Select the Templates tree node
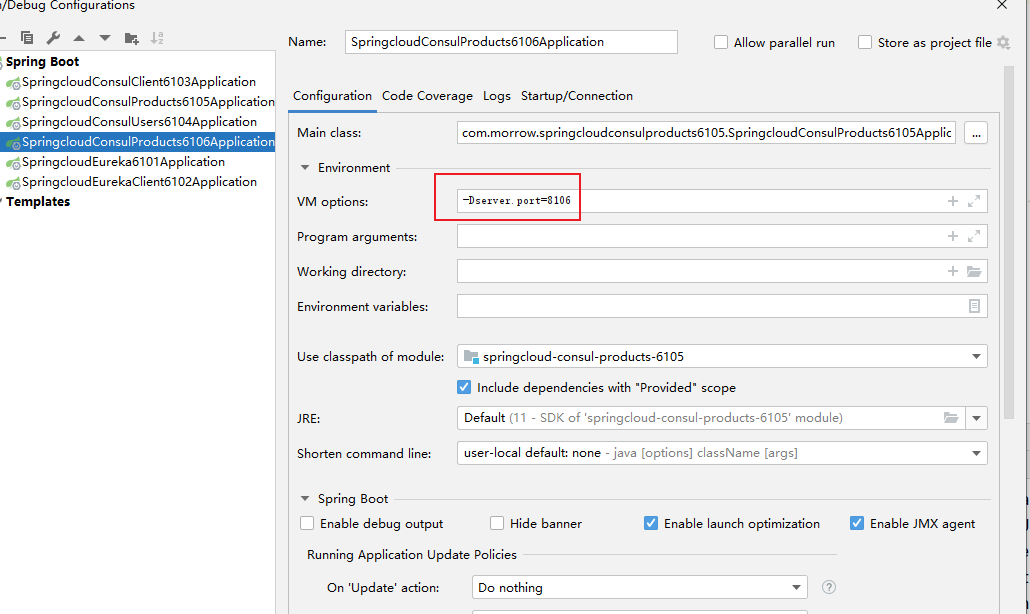This screenshot has width=1030, height=614. click(37, 202)
